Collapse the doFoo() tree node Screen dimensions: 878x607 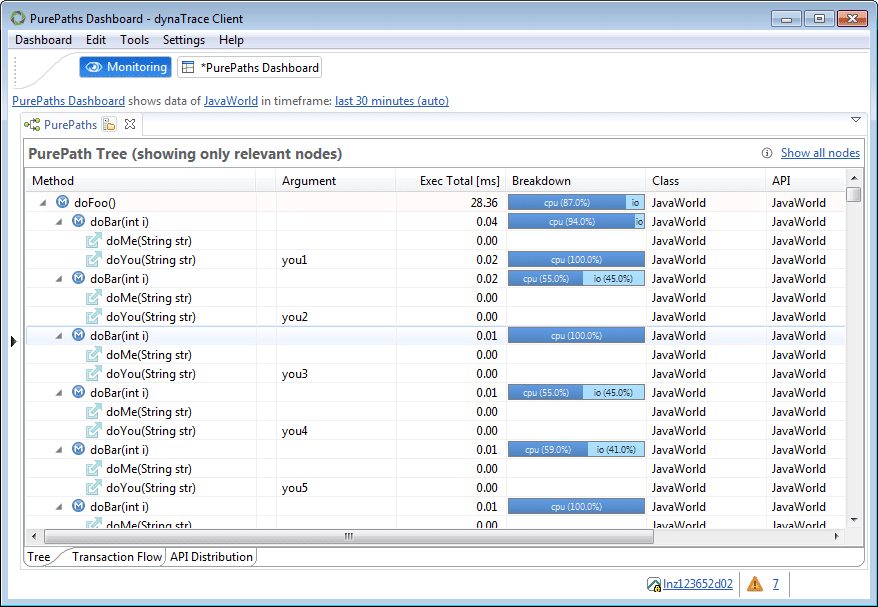click(43, 203)
